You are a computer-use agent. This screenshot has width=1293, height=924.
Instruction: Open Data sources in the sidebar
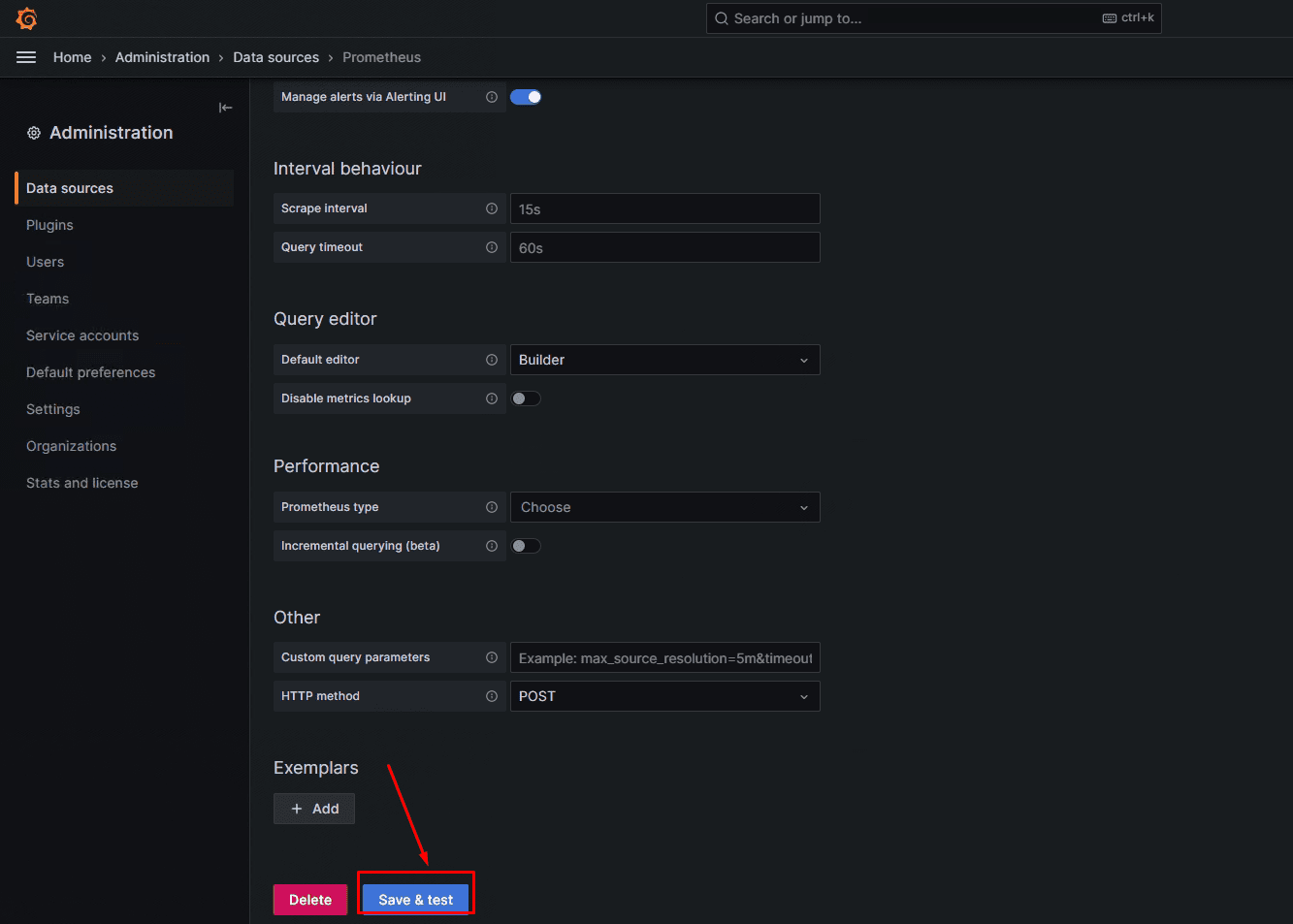124,188
